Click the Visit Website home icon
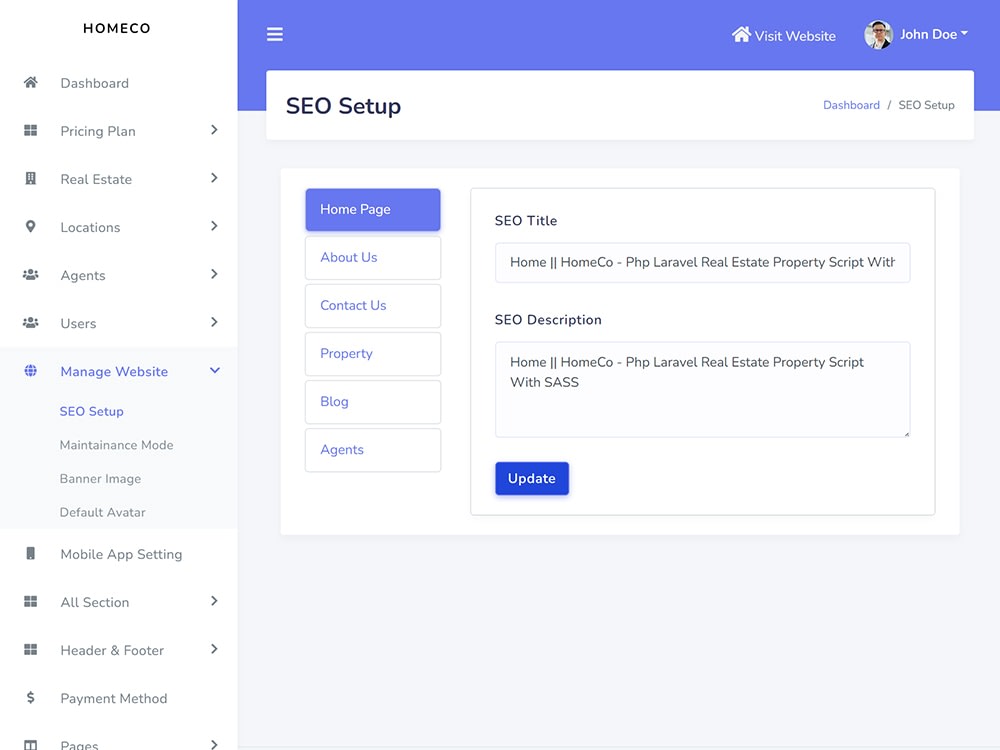Viewport: 1000px width, 750px height. pyautogui.click(x=741, y=34)
